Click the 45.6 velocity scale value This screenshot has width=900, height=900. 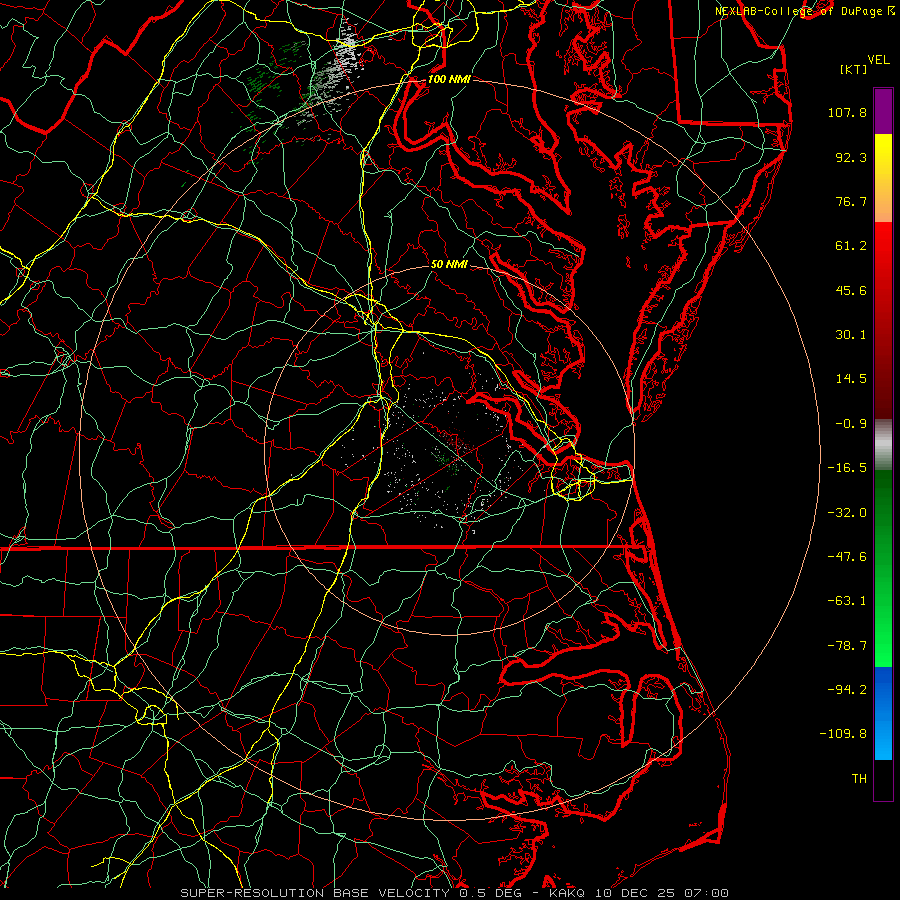tap(851, 290)
